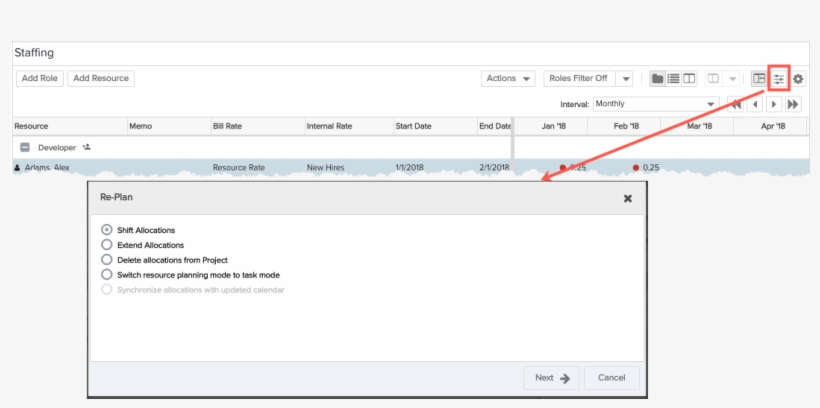Screen dimensions: 820x408
Task: Close the Re-Plan dialog
Action: tap(628, 198)
